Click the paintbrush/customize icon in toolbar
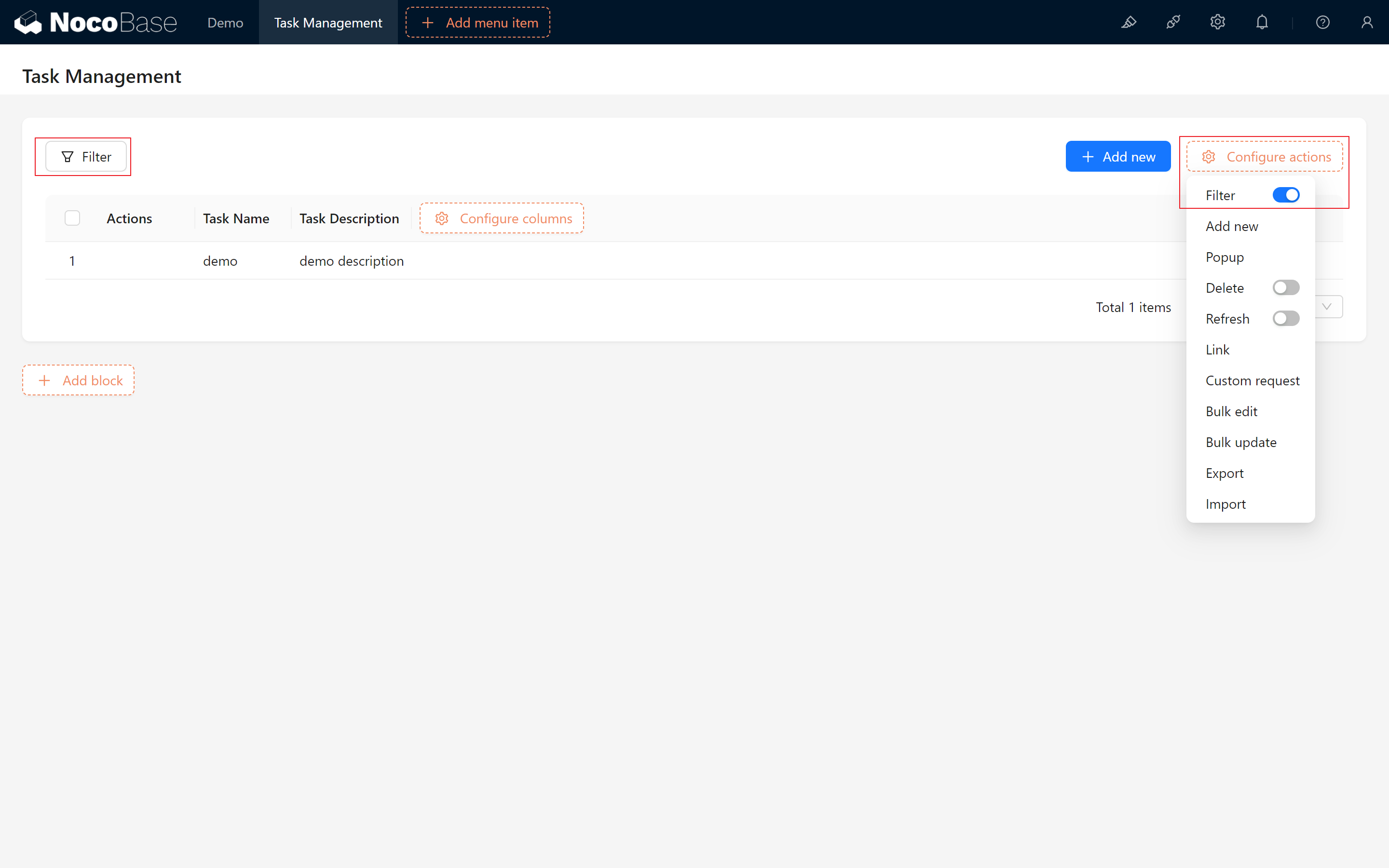 1129,22
